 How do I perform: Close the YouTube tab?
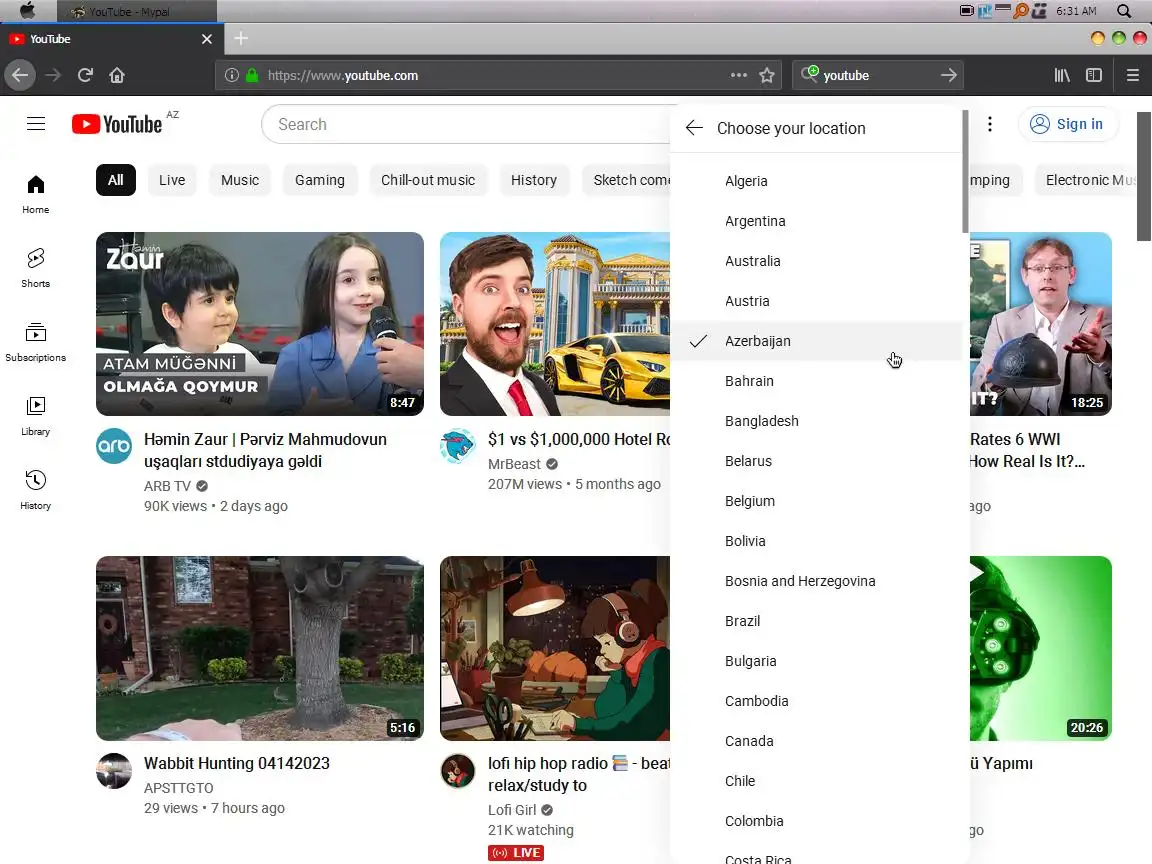(x=206, y=39)
